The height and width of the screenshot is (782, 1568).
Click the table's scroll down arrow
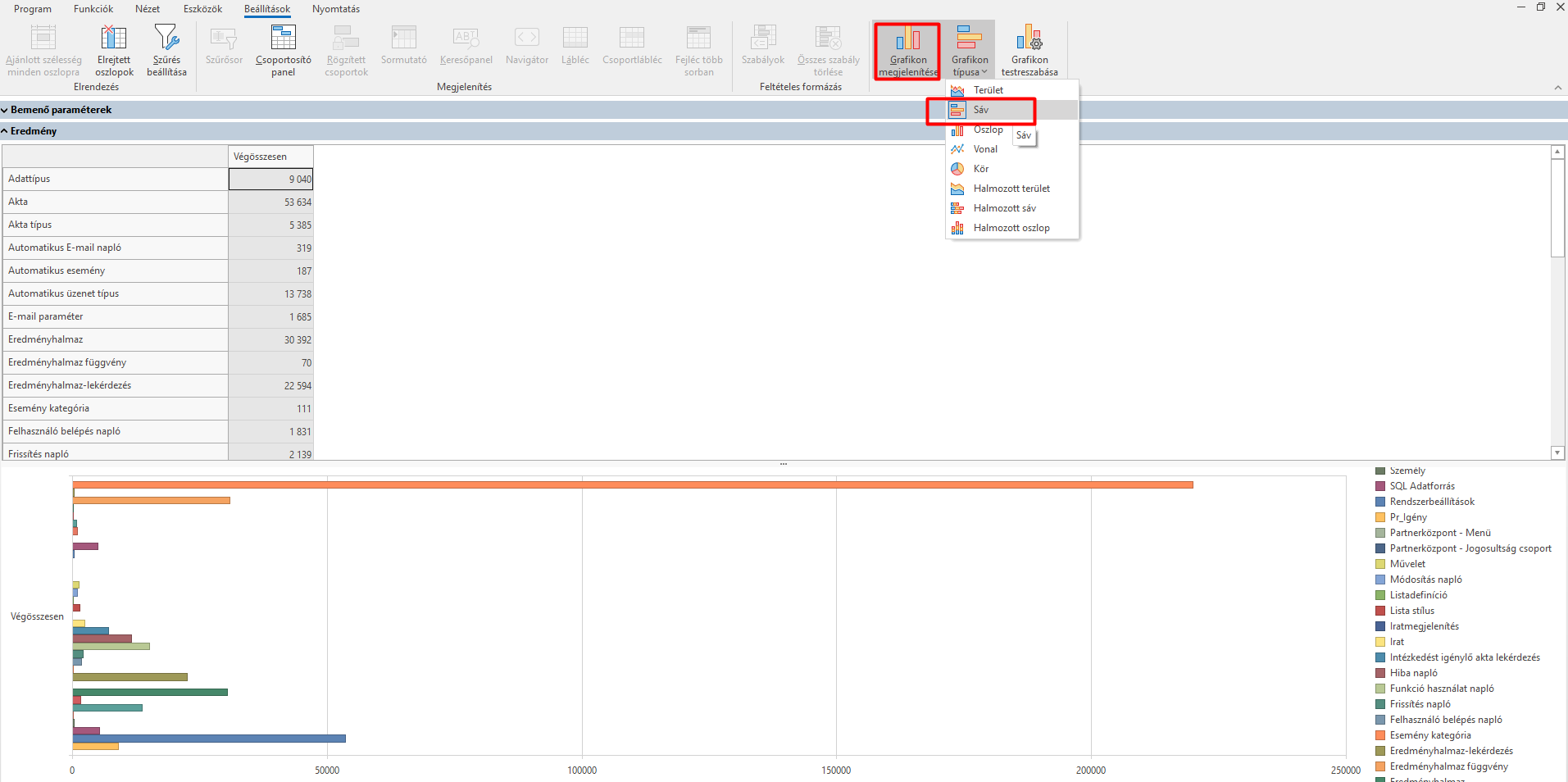[1557, 452]
